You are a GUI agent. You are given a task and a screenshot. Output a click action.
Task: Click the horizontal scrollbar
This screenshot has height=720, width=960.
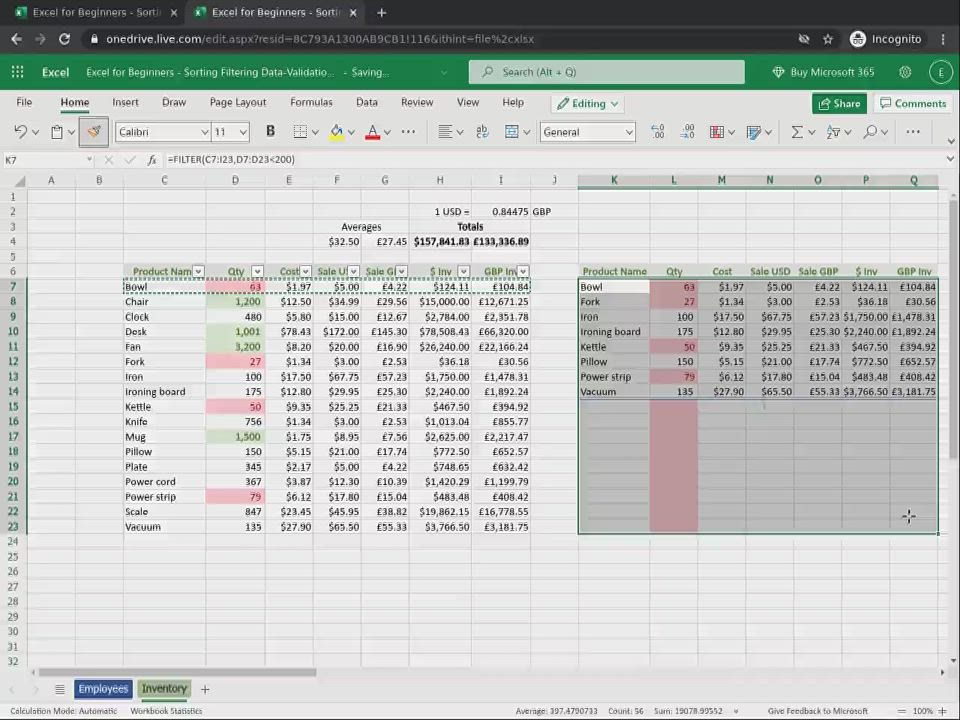click(178, 672)
